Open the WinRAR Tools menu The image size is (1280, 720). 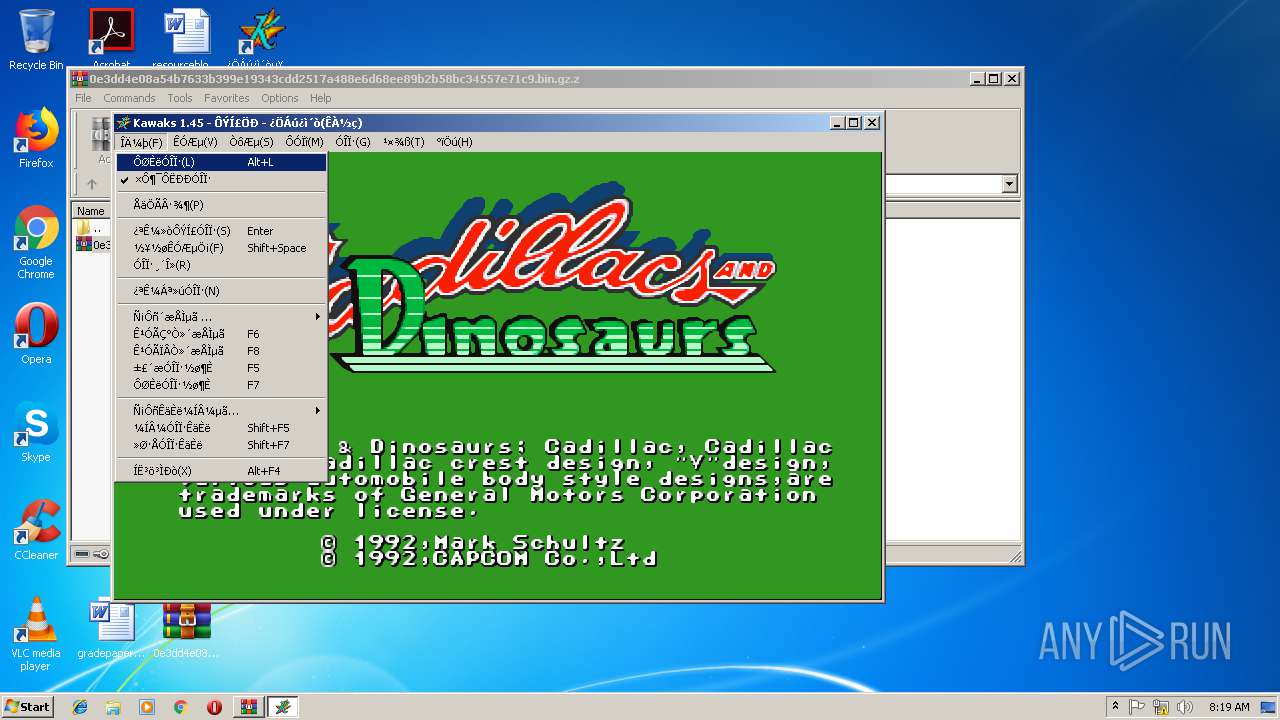point(180,98)
